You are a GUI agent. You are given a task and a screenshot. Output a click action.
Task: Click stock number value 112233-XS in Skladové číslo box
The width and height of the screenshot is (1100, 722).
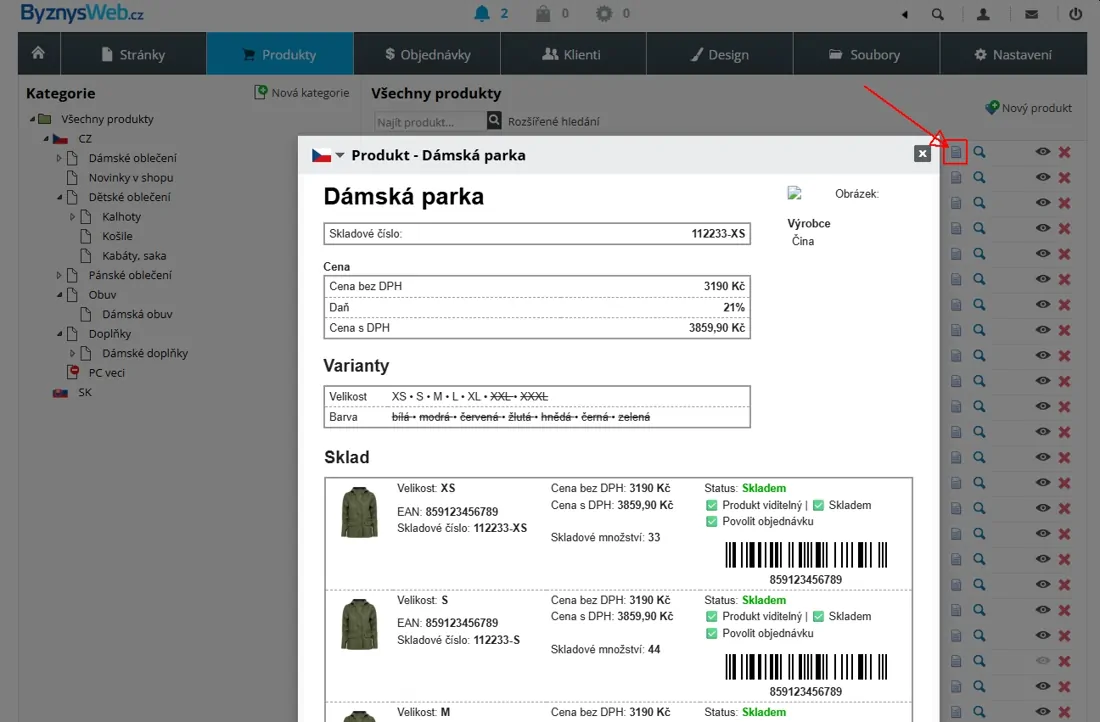coord(718,234)
